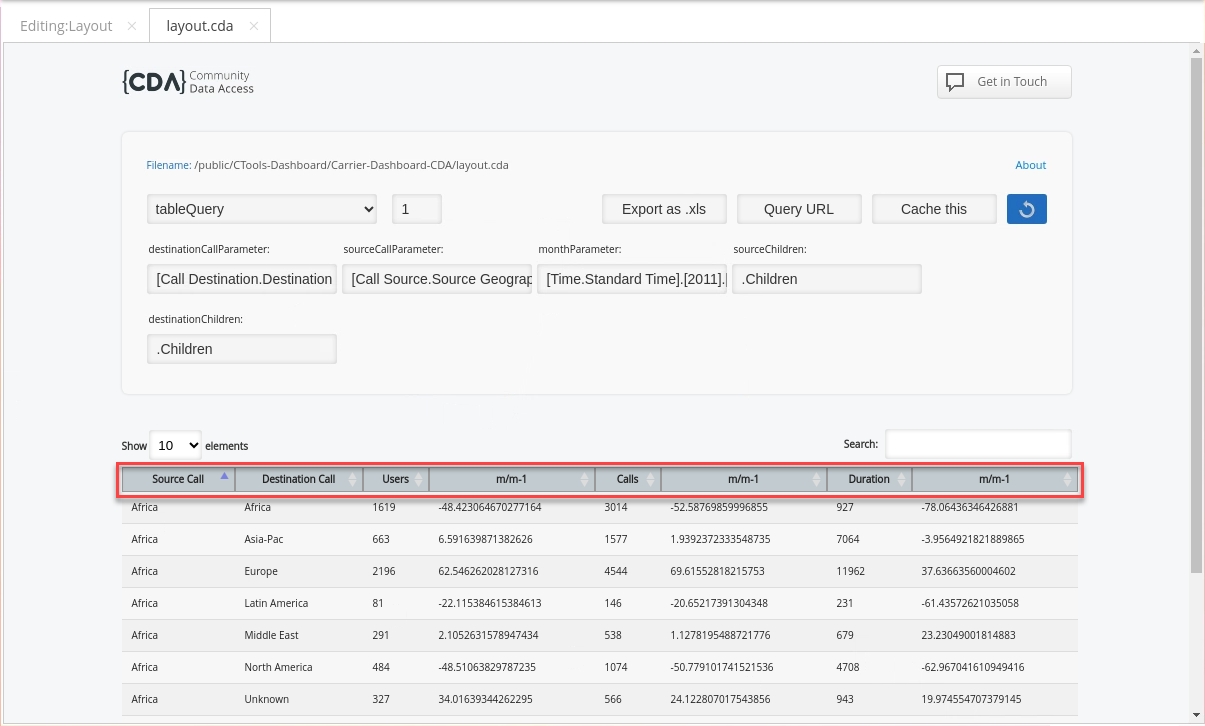Click the blue refresh query icon
Image resolution: width=1205 pixels, height=726 pixels.
tap(1026, 209)
